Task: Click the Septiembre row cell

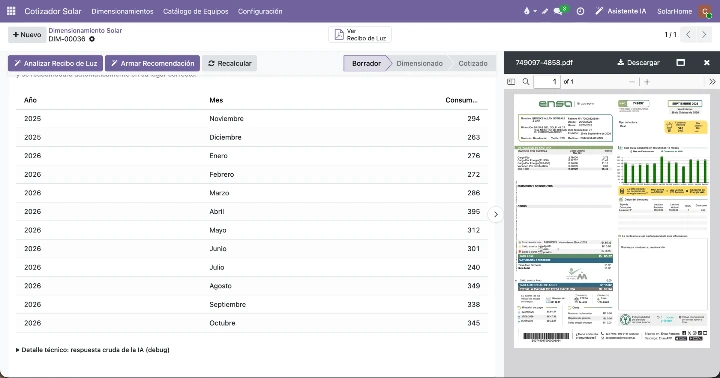Action: pyautogui.click(x=228, y=305)
